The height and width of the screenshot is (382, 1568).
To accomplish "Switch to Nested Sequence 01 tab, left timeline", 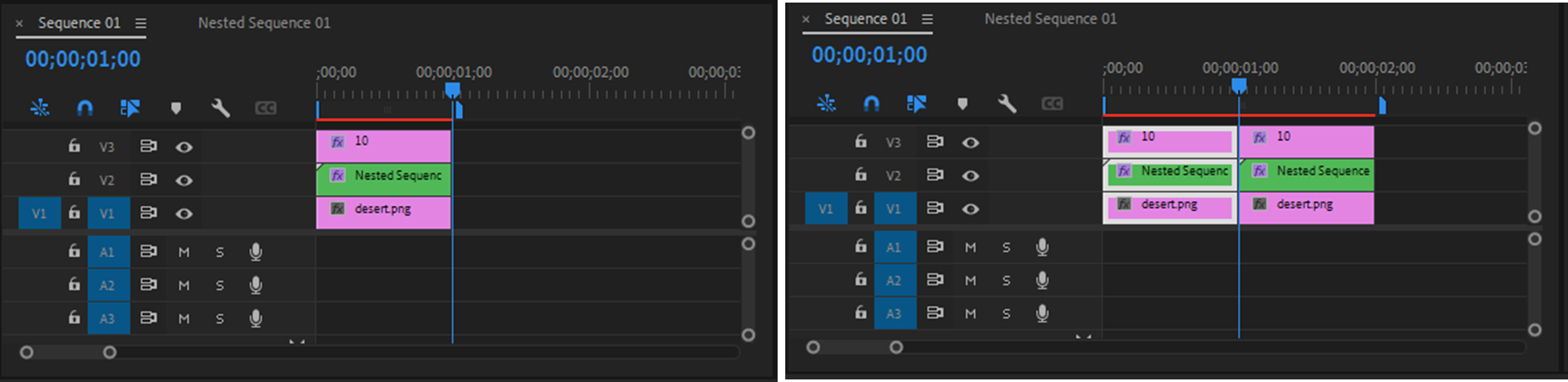I will tap(264, 23).
